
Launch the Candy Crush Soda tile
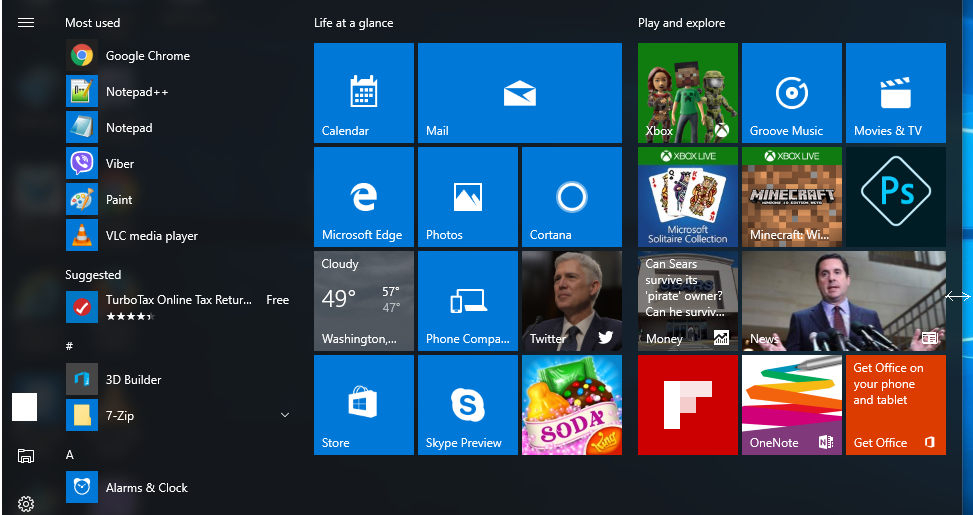point(572,405)
